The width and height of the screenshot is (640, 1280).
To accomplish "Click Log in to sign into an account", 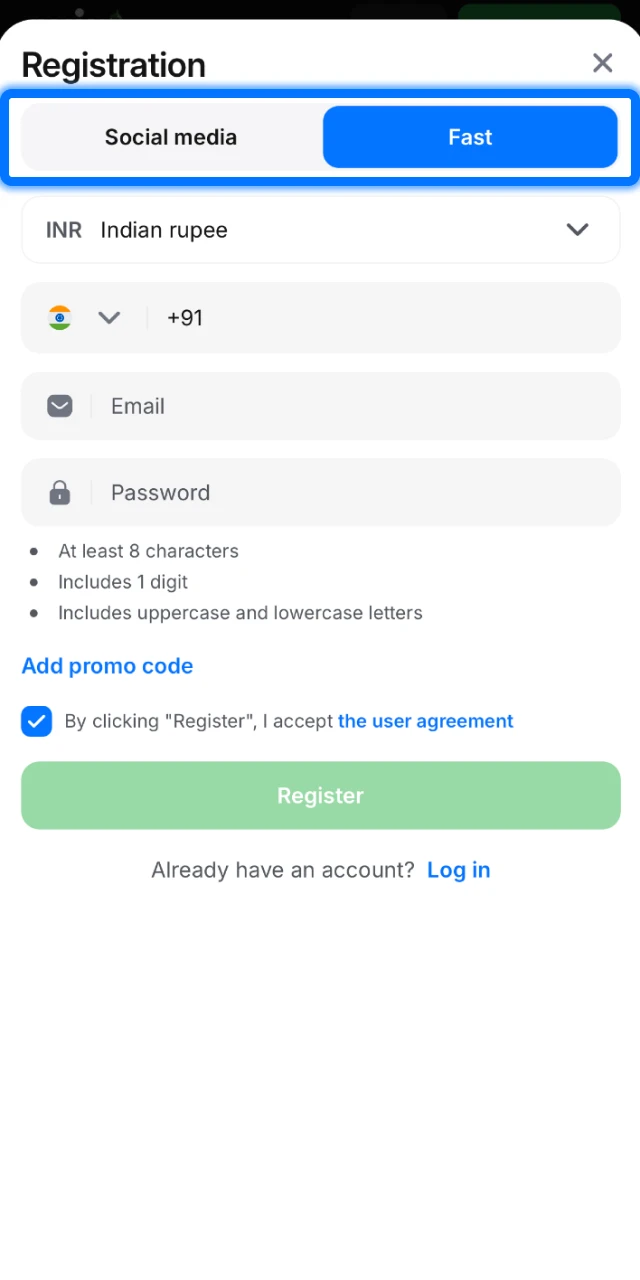I will tap(459, 870).
